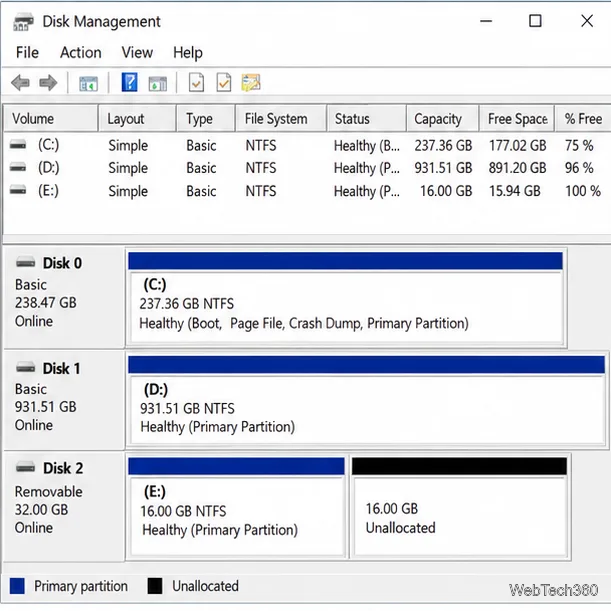Click free space value 15.94 GB
This screenshot has width=611, height=611.
(x=515, y=191)
